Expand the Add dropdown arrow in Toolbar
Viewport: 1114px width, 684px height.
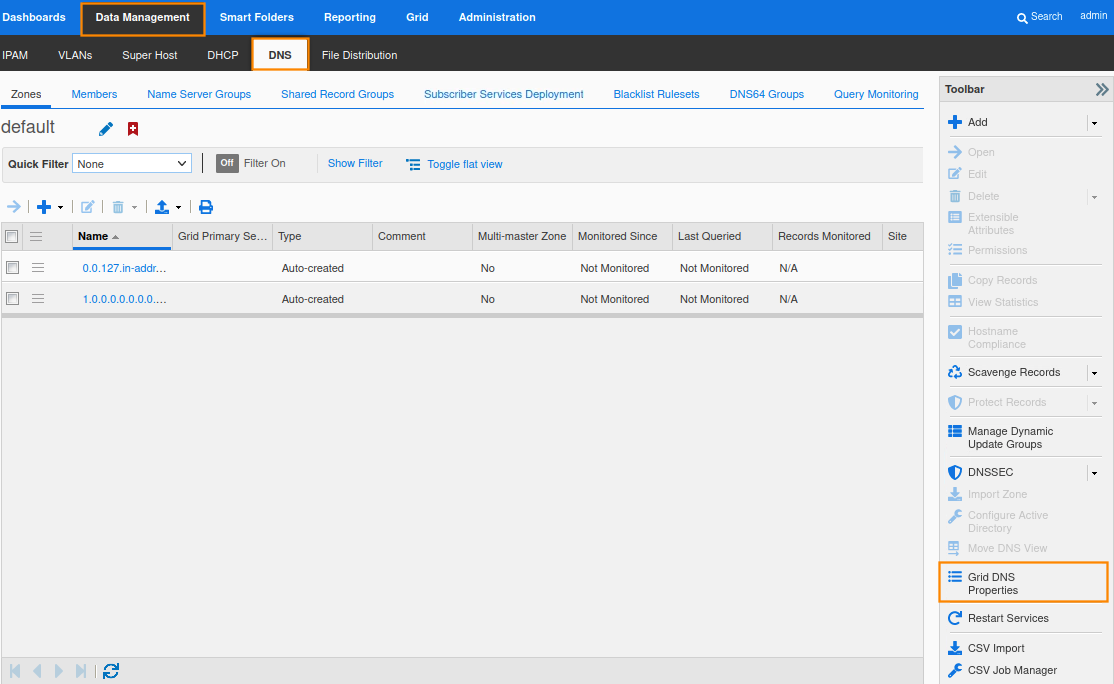[1094, 123]
